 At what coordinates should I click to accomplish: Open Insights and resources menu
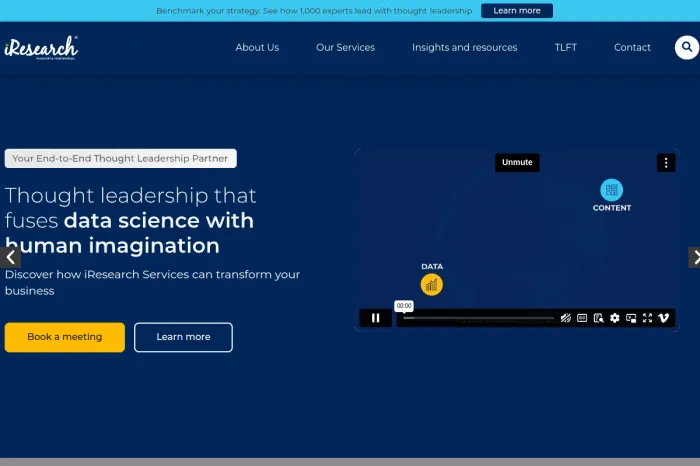coord(464,47)
